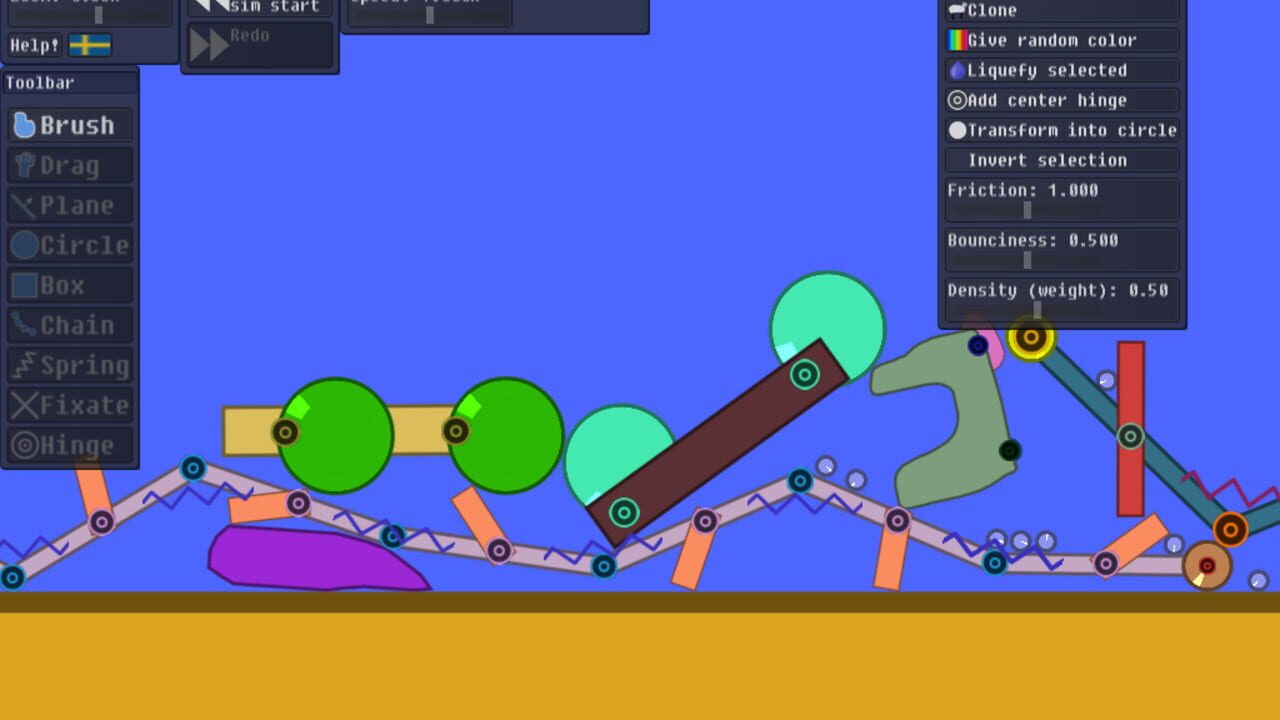Open the Help! button
Viewport: 1280px width, 720px height.
click(35, 45)
